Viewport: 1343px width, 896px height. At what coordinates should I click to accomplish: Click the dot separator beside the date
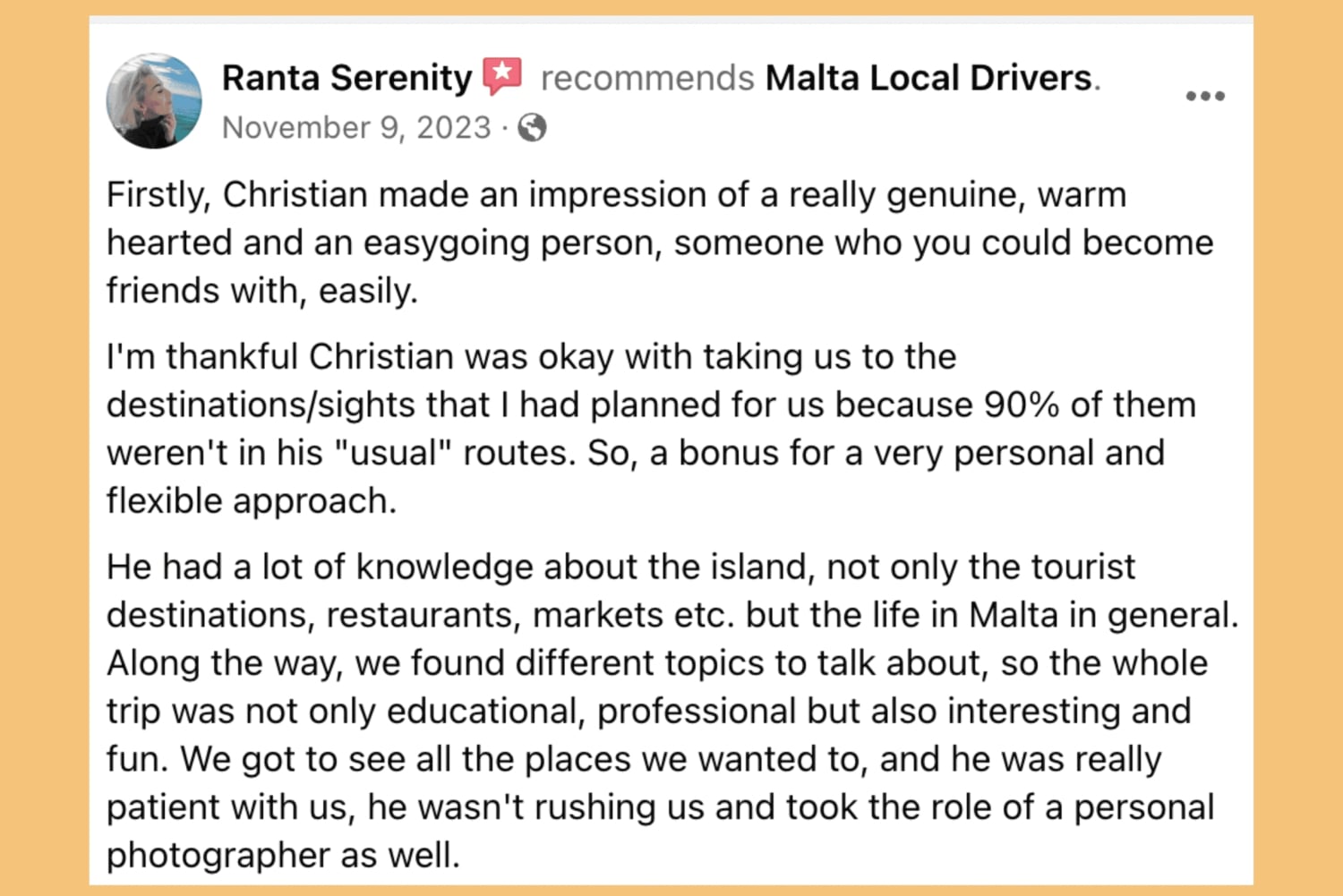[x=503, y=127]
